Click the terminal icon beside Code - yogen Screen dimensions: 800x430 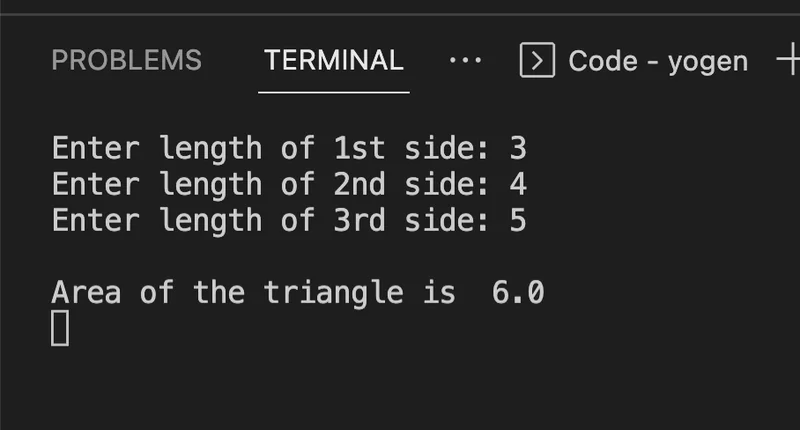(x=537, y=61)
